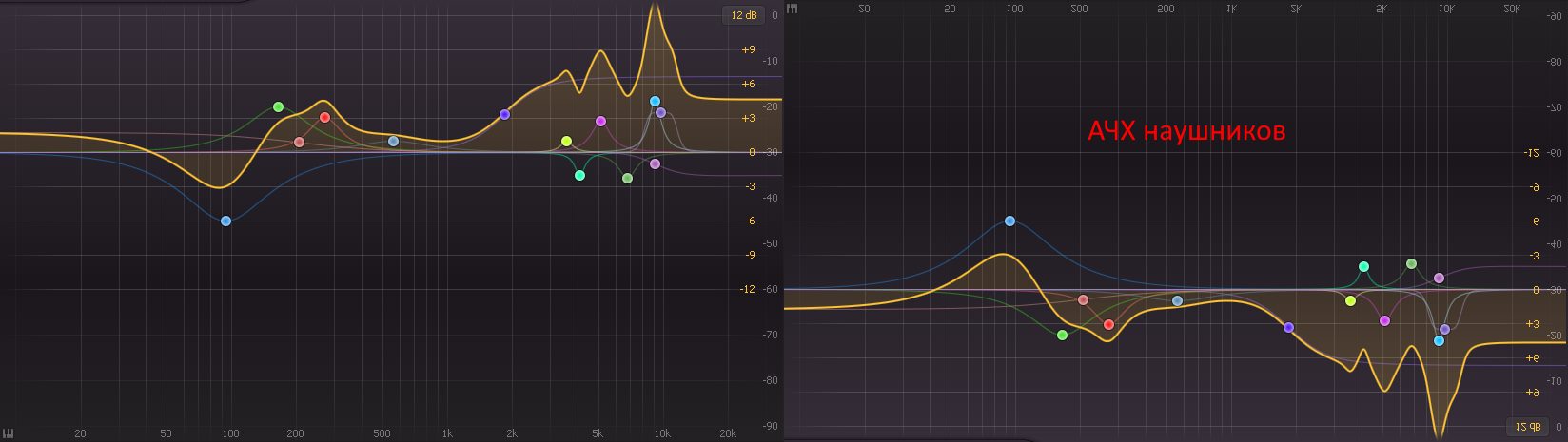Screen dimensions: 1568x442
Task: Click the red АЧХ наушников label
Action: [x=1186, y=131]
